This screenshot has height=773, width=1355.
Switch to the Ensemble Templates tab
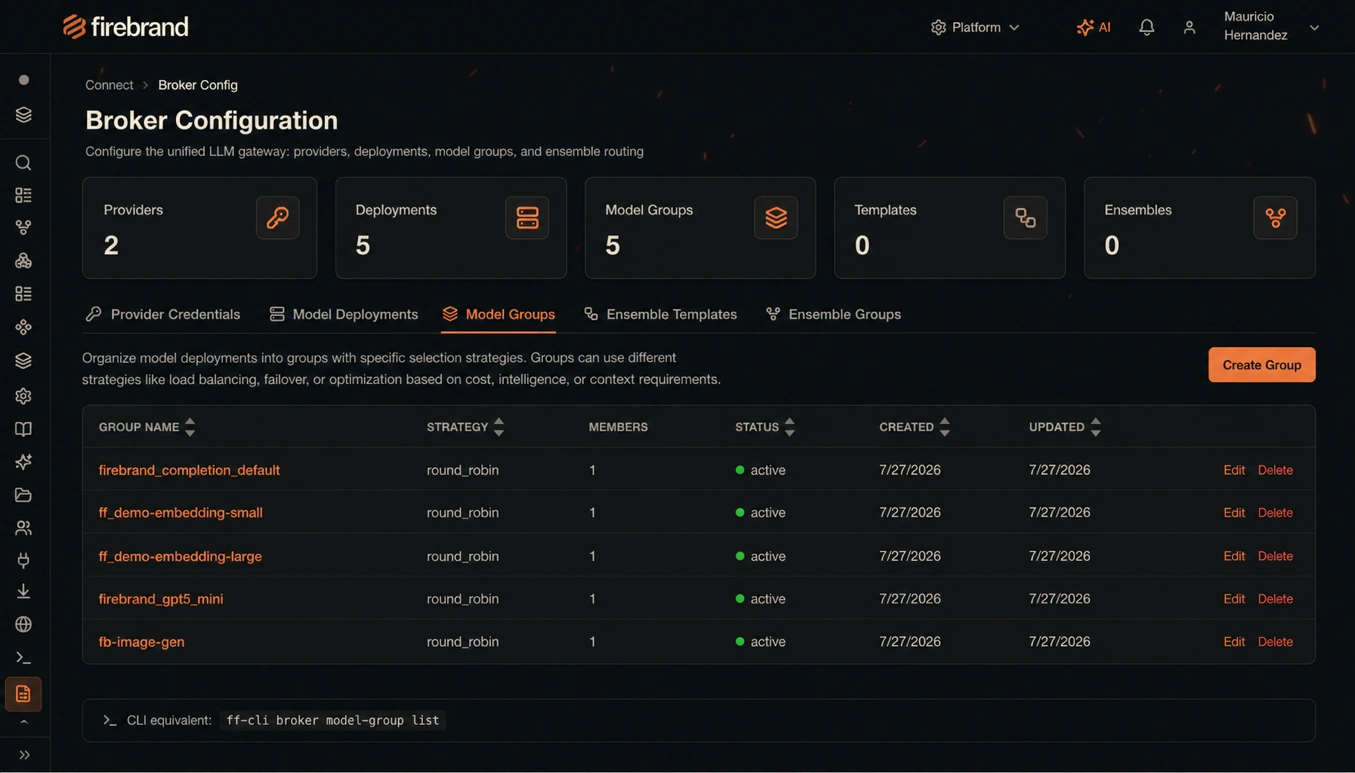pos(660,314)
